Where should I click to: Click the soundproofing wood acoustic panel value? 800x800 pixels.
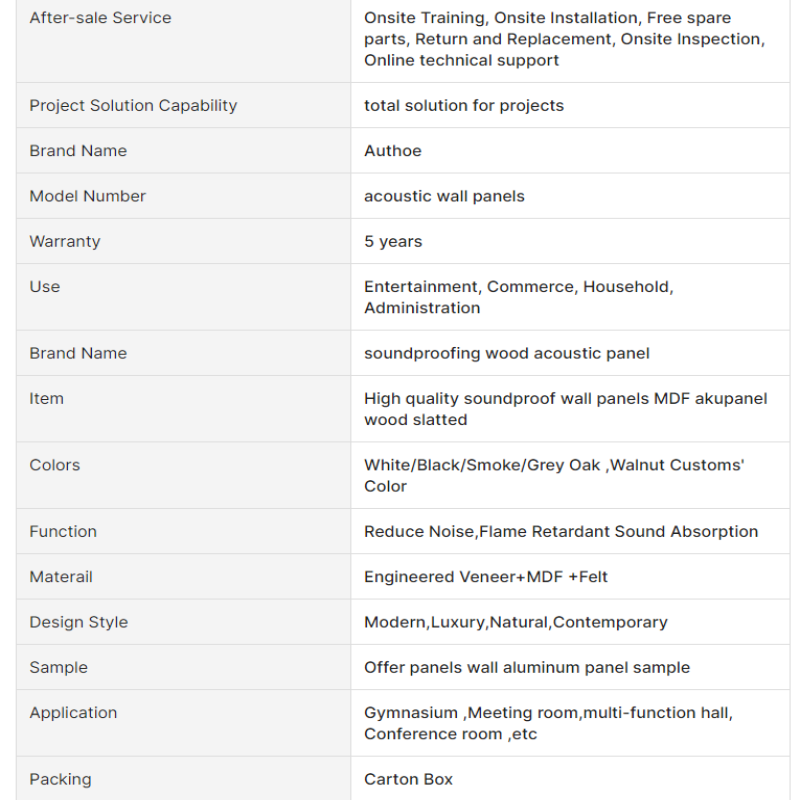point(507,353)
